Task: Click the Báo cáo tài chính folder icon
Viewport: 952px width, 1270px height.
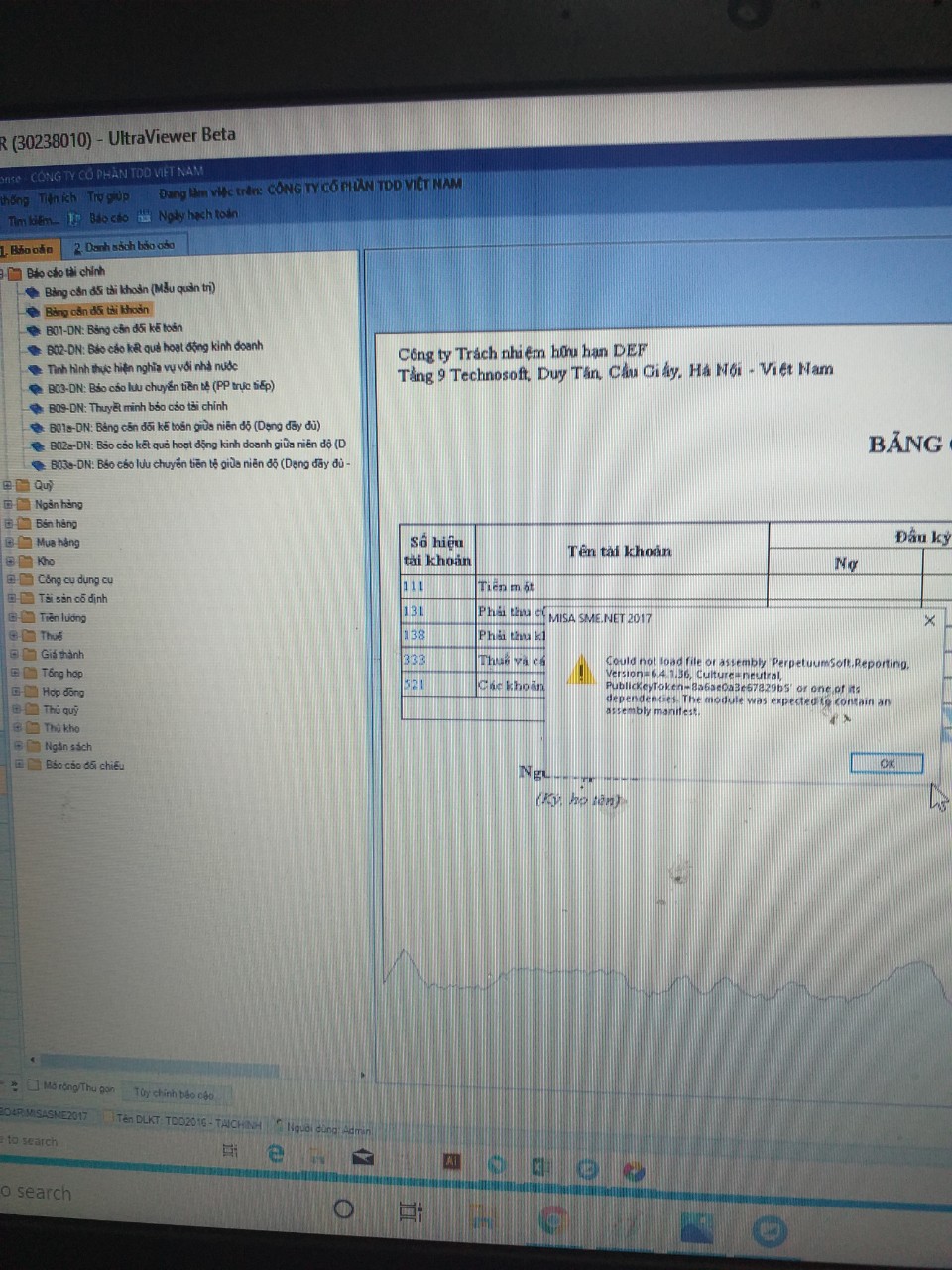Action: [x=15, y=273]
